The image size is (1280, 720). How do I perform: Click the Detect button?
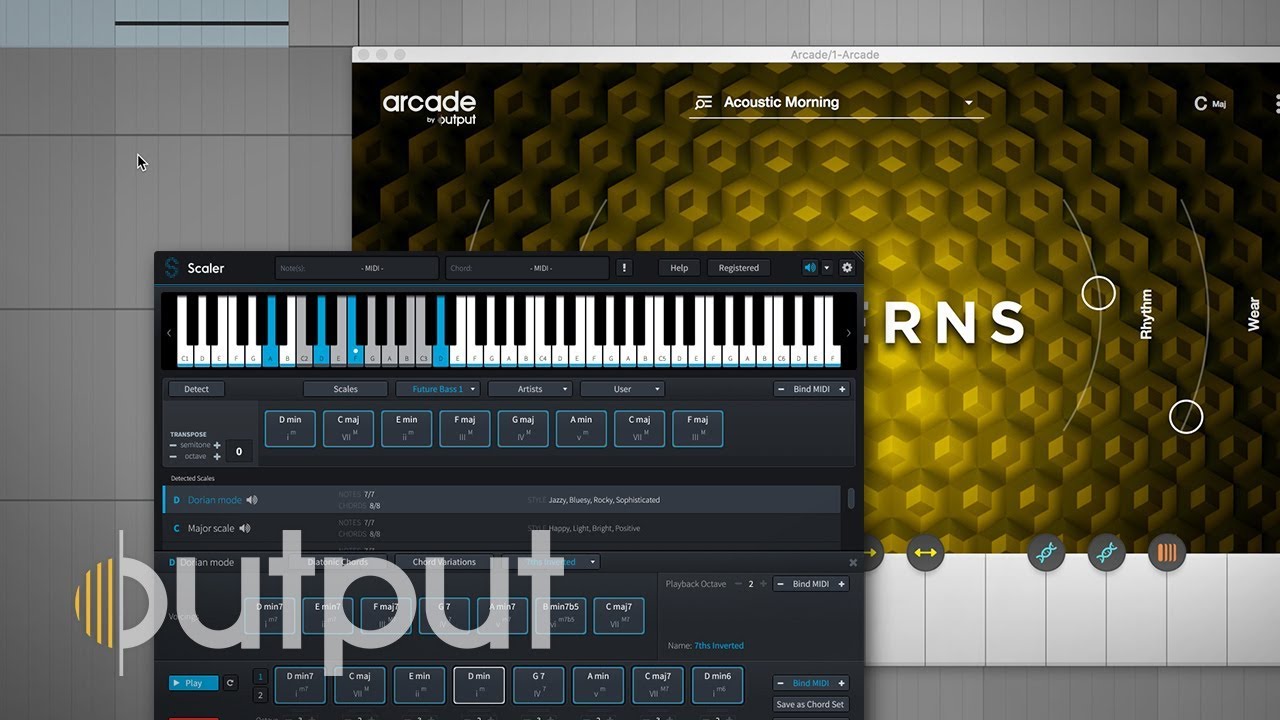[197, 389]
